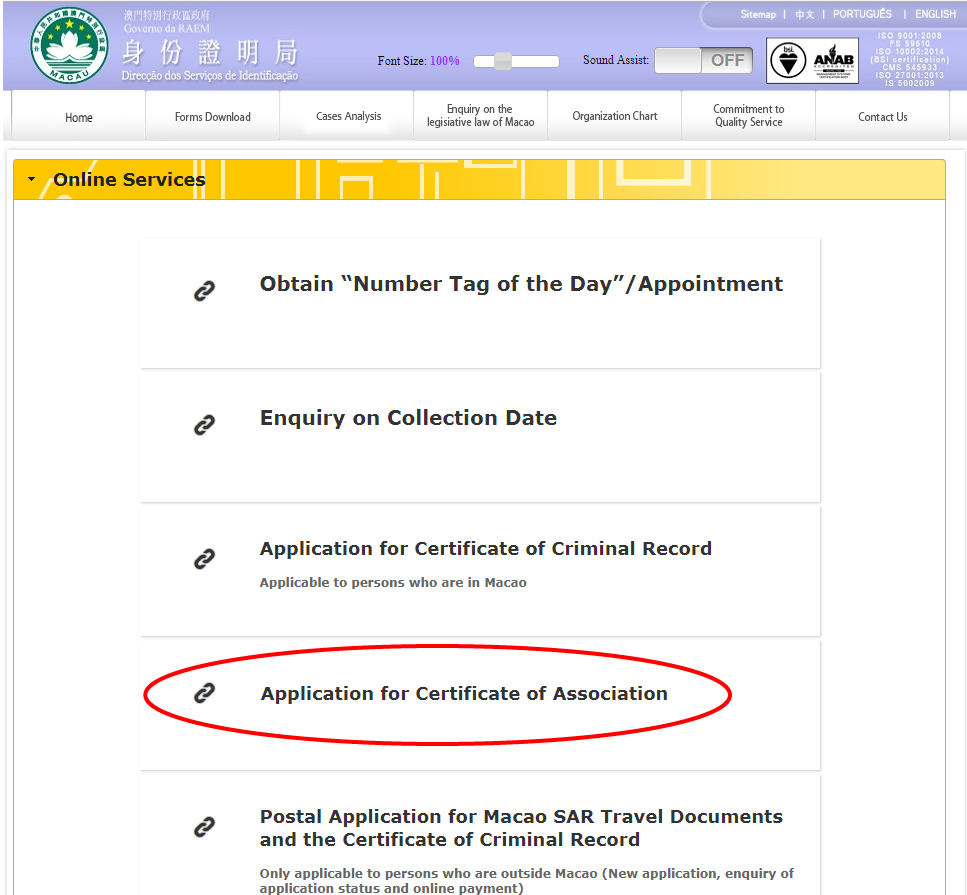Screen dimensions: 967x895
Task: Collapse the Online Services section arrow
Action: click(32, 180)
